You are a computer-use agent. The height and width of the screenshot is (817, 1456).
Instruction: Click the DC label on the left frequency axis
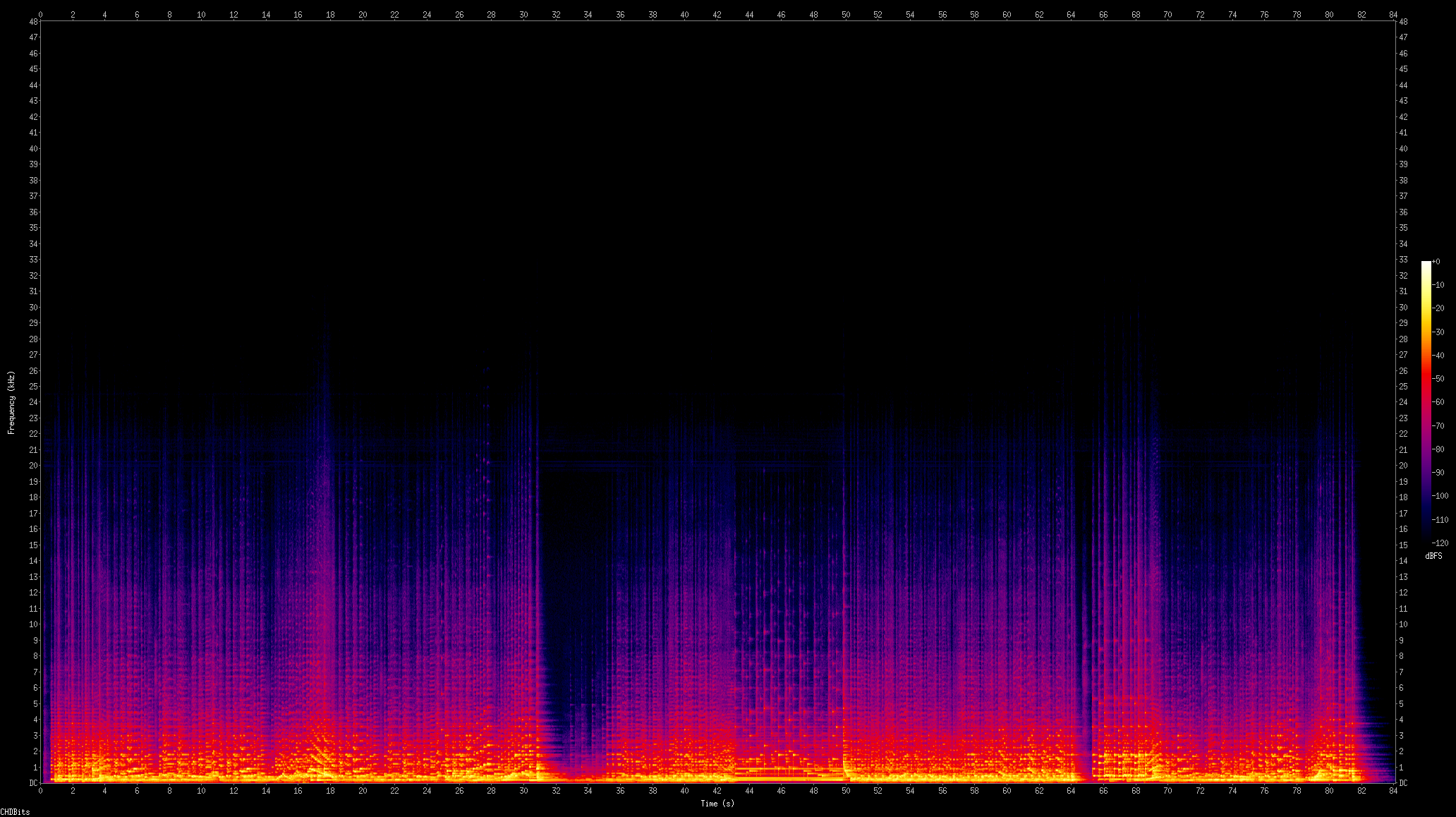click(33, 782)
